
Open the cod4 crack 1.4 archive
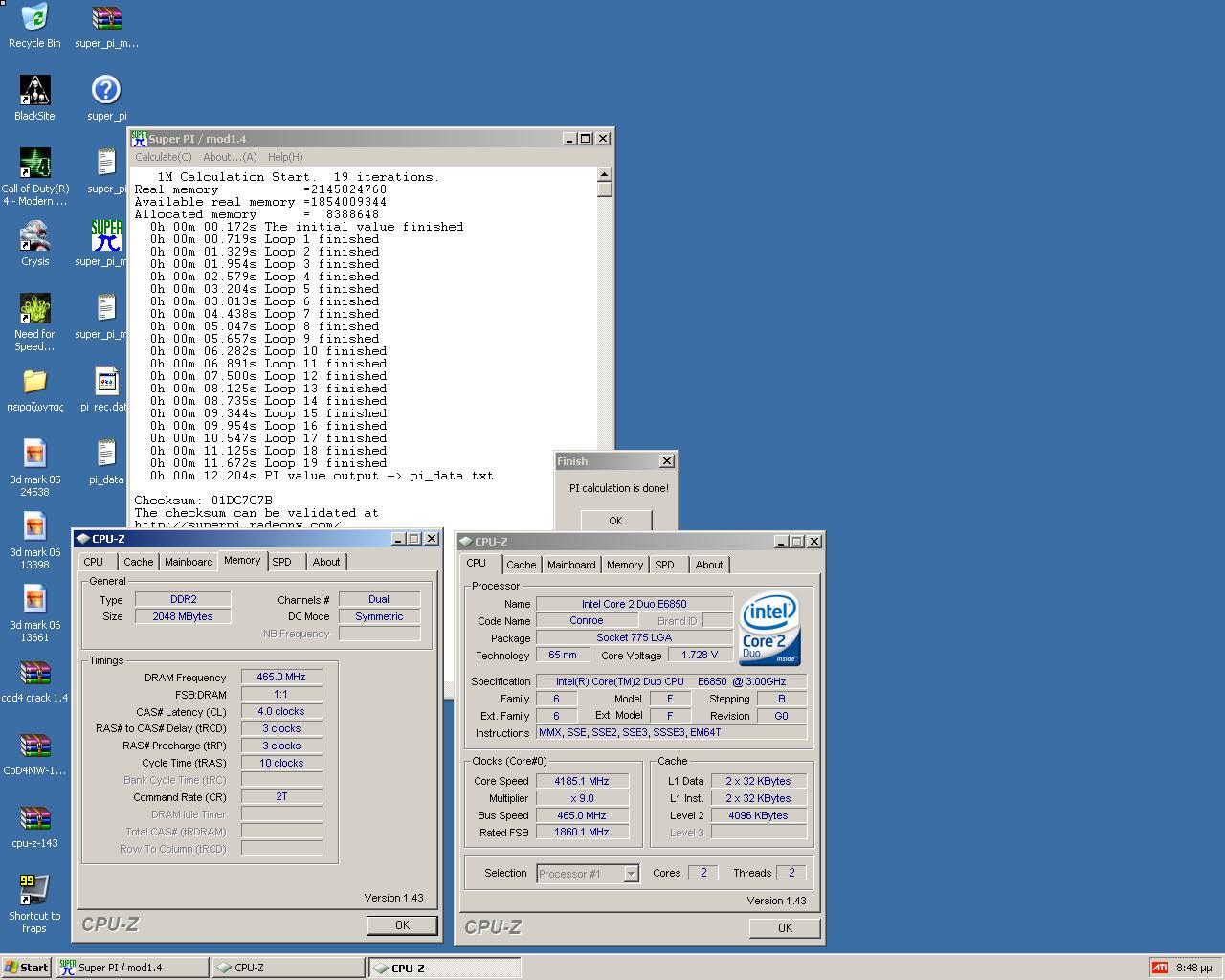click(x=34, y=672)
